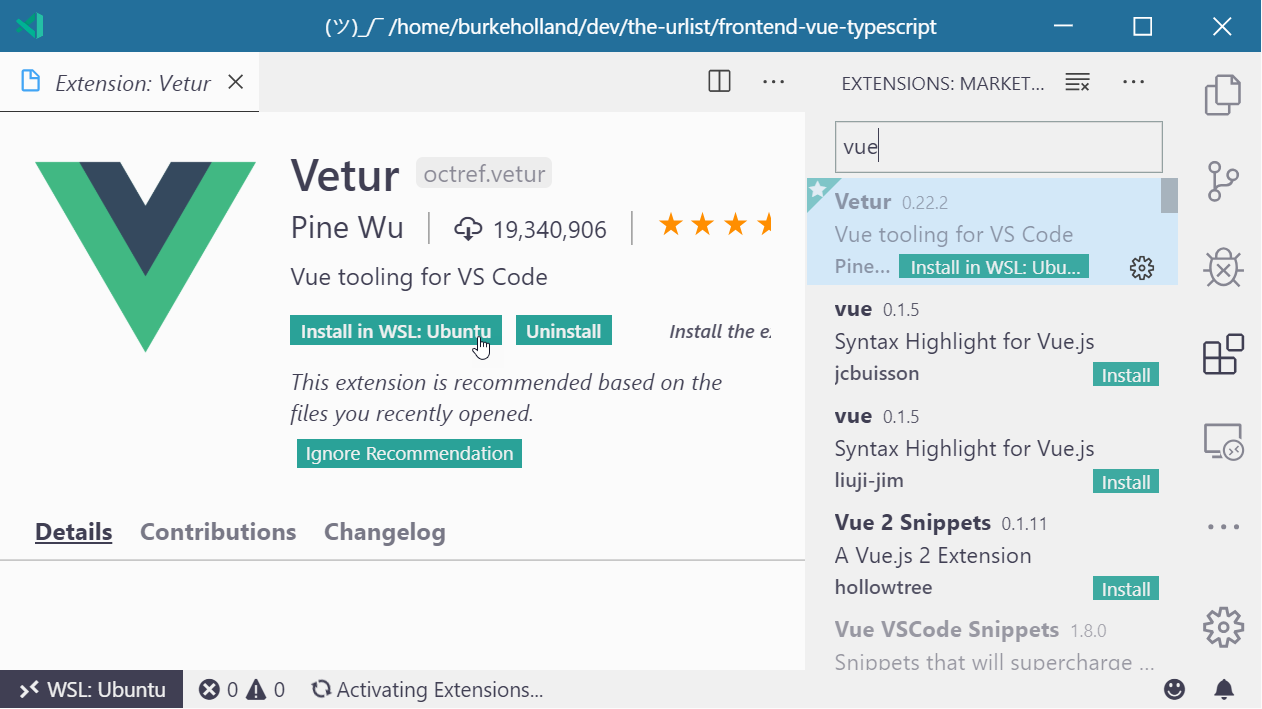Open the Debug view with bug icon

pyautogui.click(x=1222, y=268)
